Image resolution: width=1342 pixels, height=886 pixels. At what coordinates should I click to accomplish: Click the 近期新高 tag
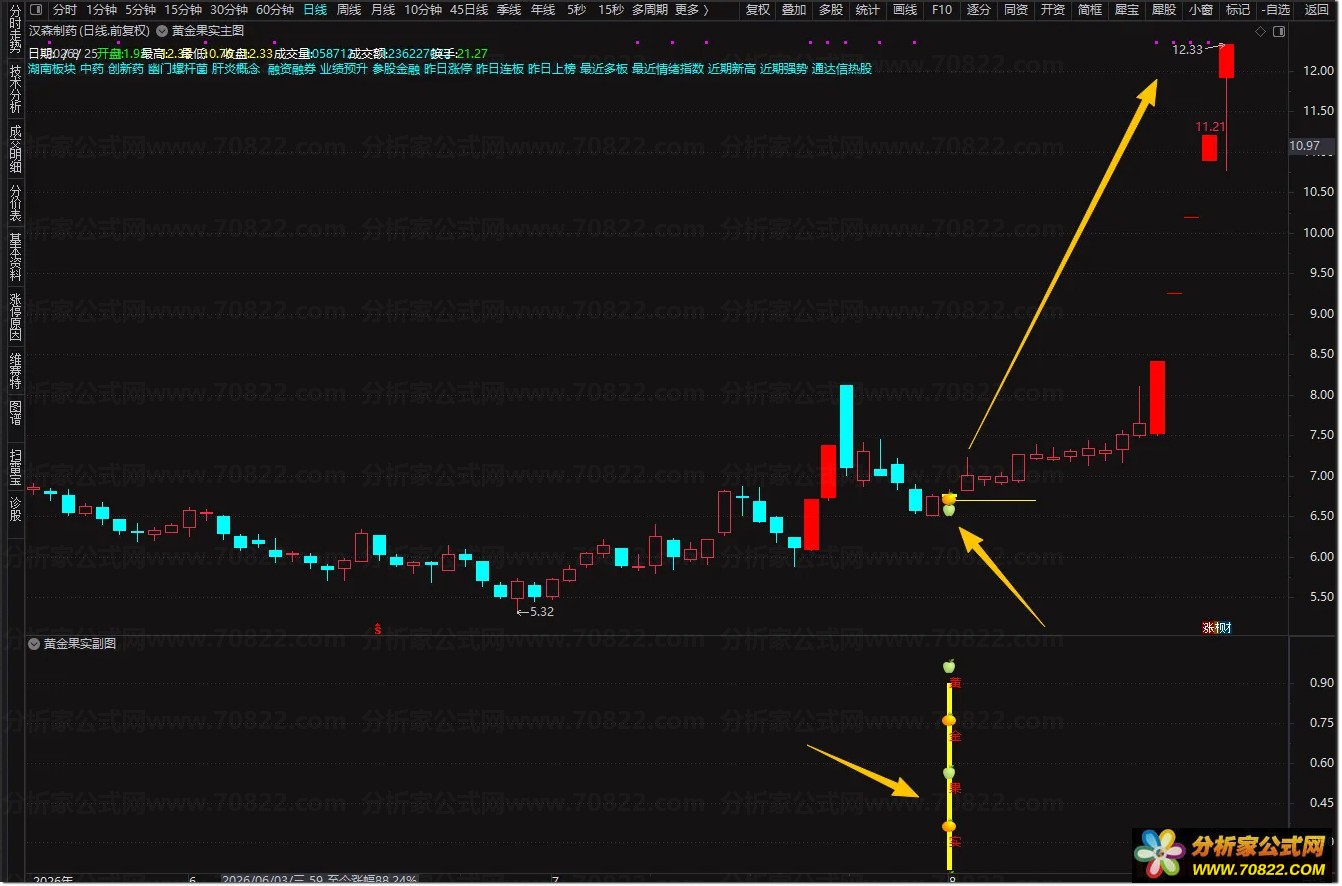pos(732,69)
